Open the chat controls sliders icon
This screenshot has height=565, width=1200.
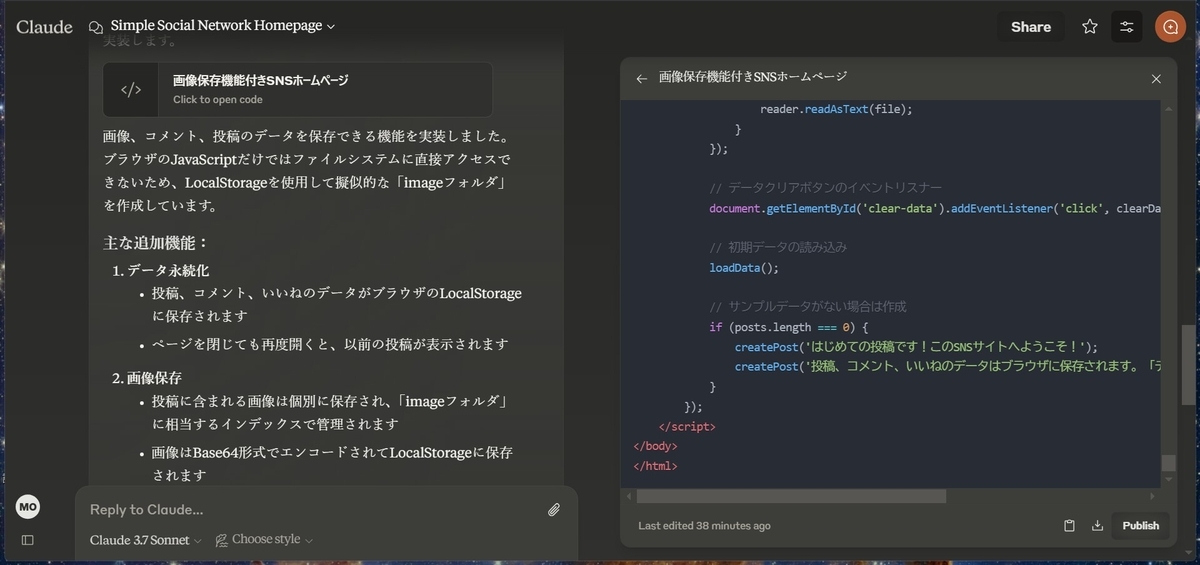1127,27
